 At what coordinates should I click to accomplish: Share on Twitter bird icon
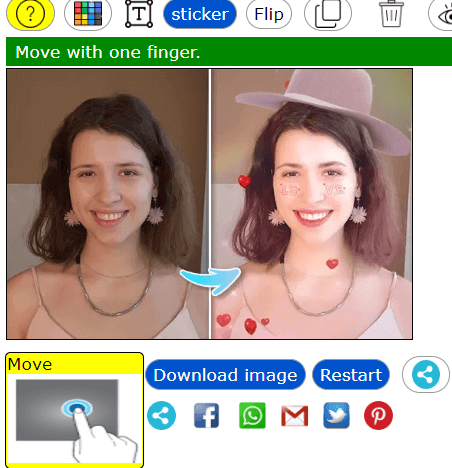pyautogui.click(x=336, y=415)
